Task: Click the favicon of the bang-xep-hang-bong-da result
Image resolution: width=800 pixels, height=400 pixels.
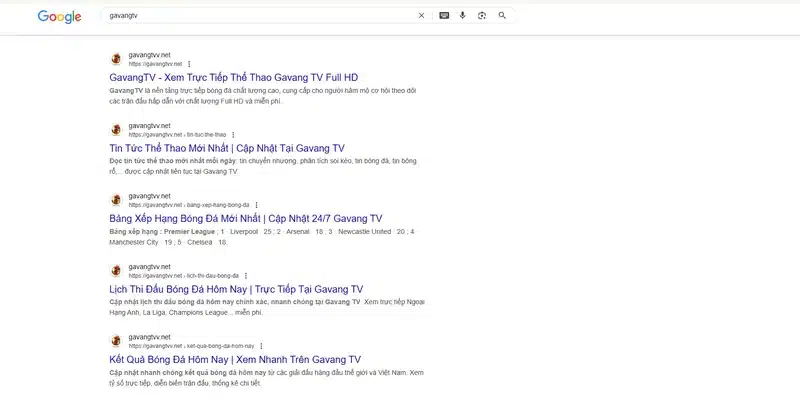Action: (x=117, y=200)
